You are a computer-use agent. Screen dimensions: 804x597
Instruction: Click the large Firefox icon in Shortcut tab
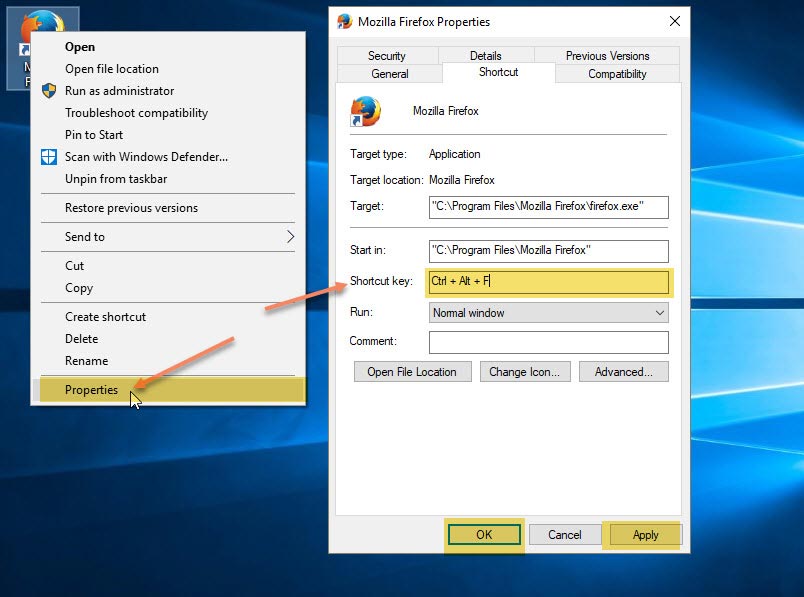pyautogui.click(x=365, y=111)
